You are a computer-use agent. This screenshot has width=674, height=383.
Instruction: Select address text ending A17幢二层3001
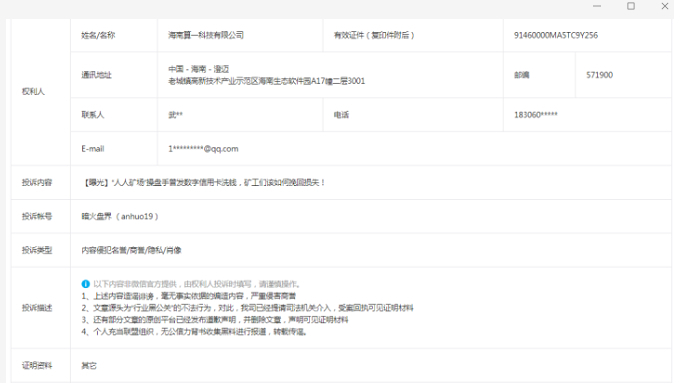click(267, 81)
